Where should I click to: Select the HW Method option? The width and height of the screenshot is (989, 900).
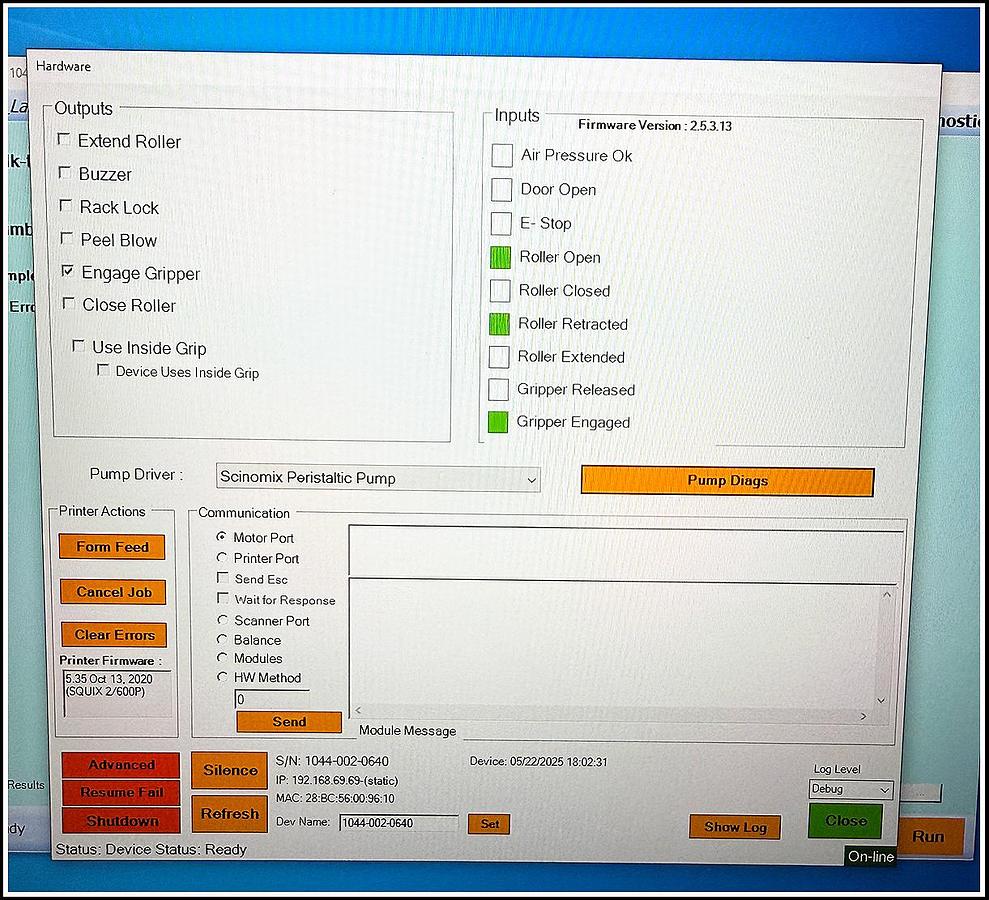coord(222,678)
